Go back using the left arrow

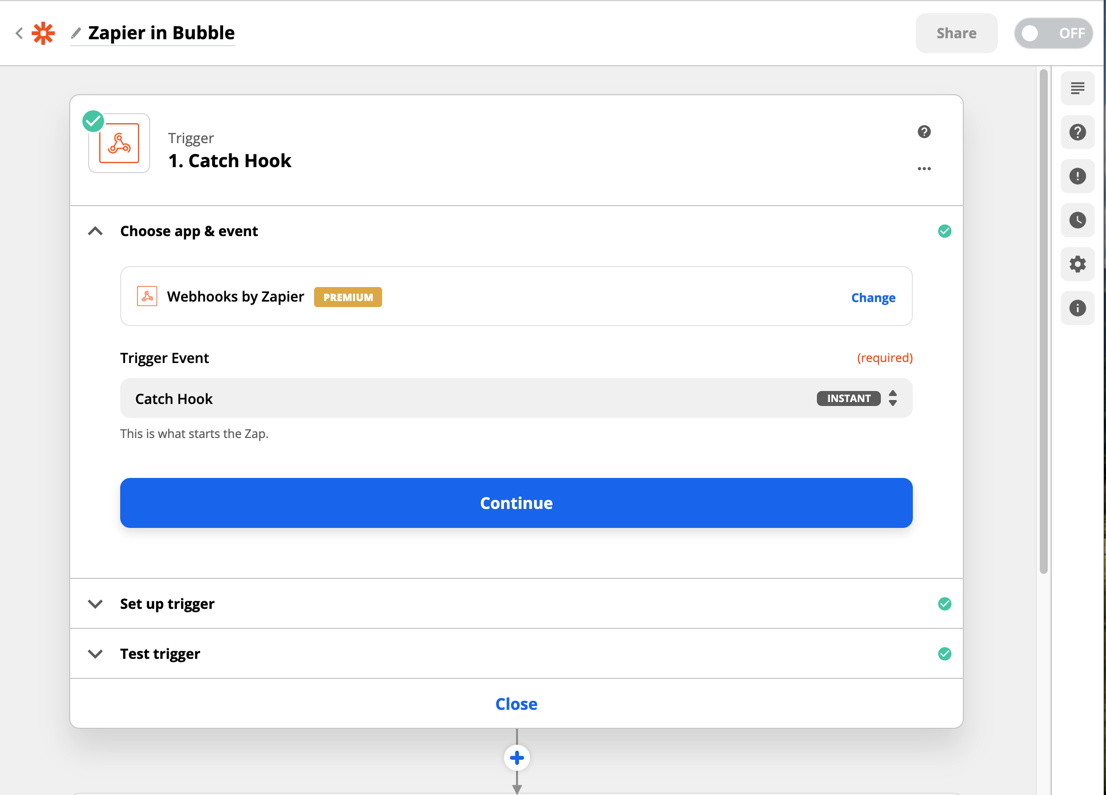coord(19,33)
